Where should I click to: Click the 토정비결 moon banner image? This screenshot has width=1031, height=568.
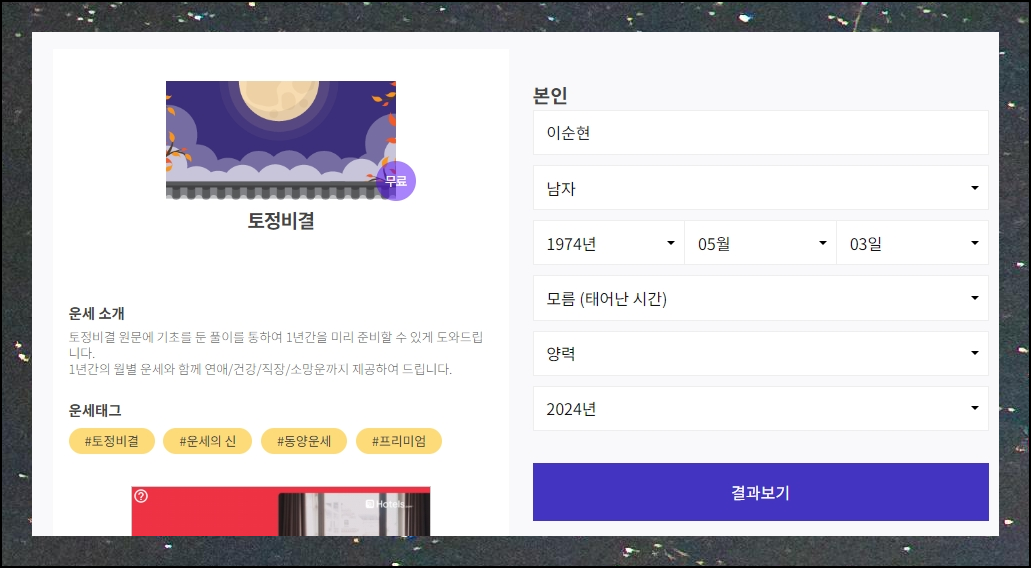pyautogui.click(x=281, y=140)
